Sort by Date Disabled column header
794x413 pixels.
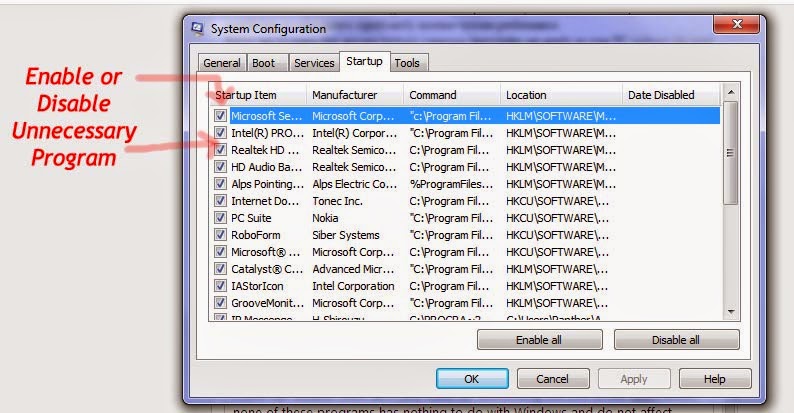tap(670, 95)
